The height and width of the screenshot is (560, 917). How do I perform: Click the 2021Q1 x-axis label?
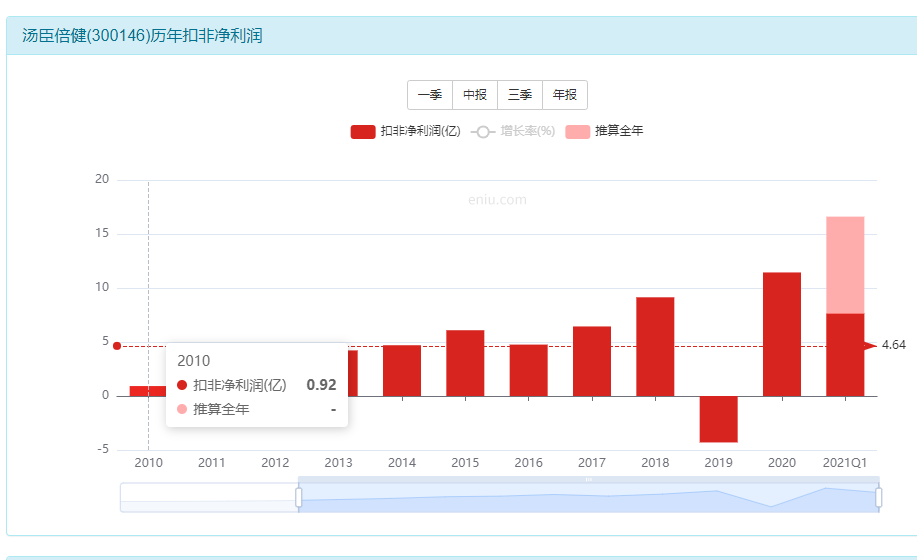[x=845, y=463]
